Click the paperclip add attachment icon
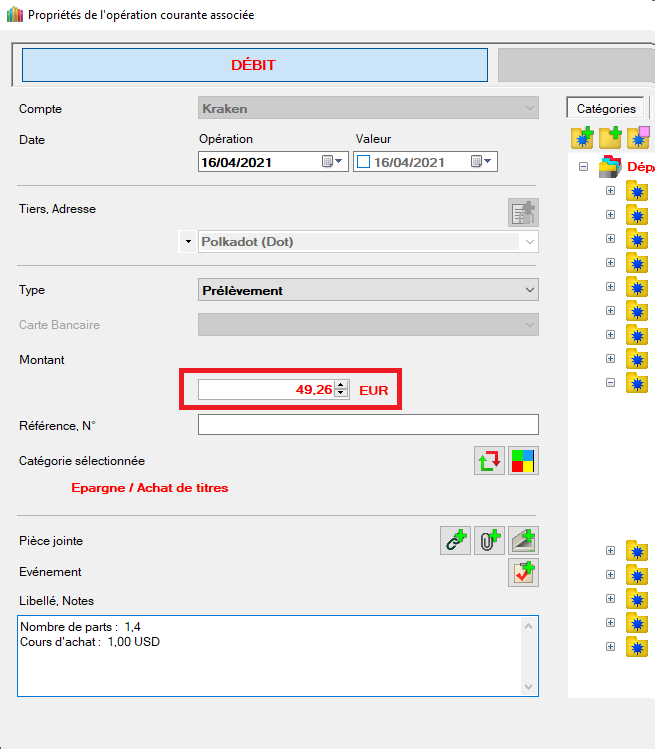655x749 pixels. coord(490,541)
